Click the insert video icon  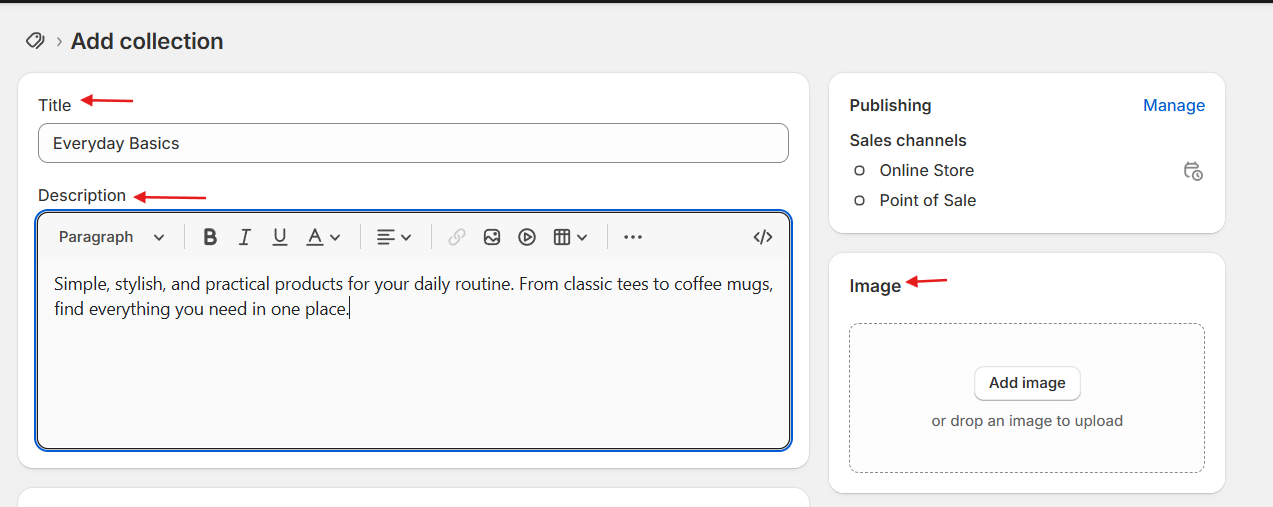[527, 237]
